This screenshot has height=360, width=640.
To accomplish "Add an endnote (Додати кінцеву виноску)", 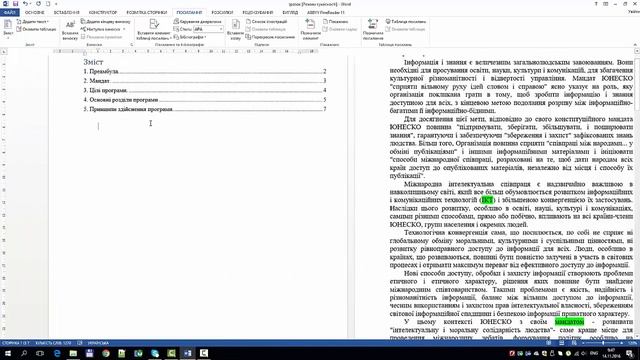I will 105,22.
